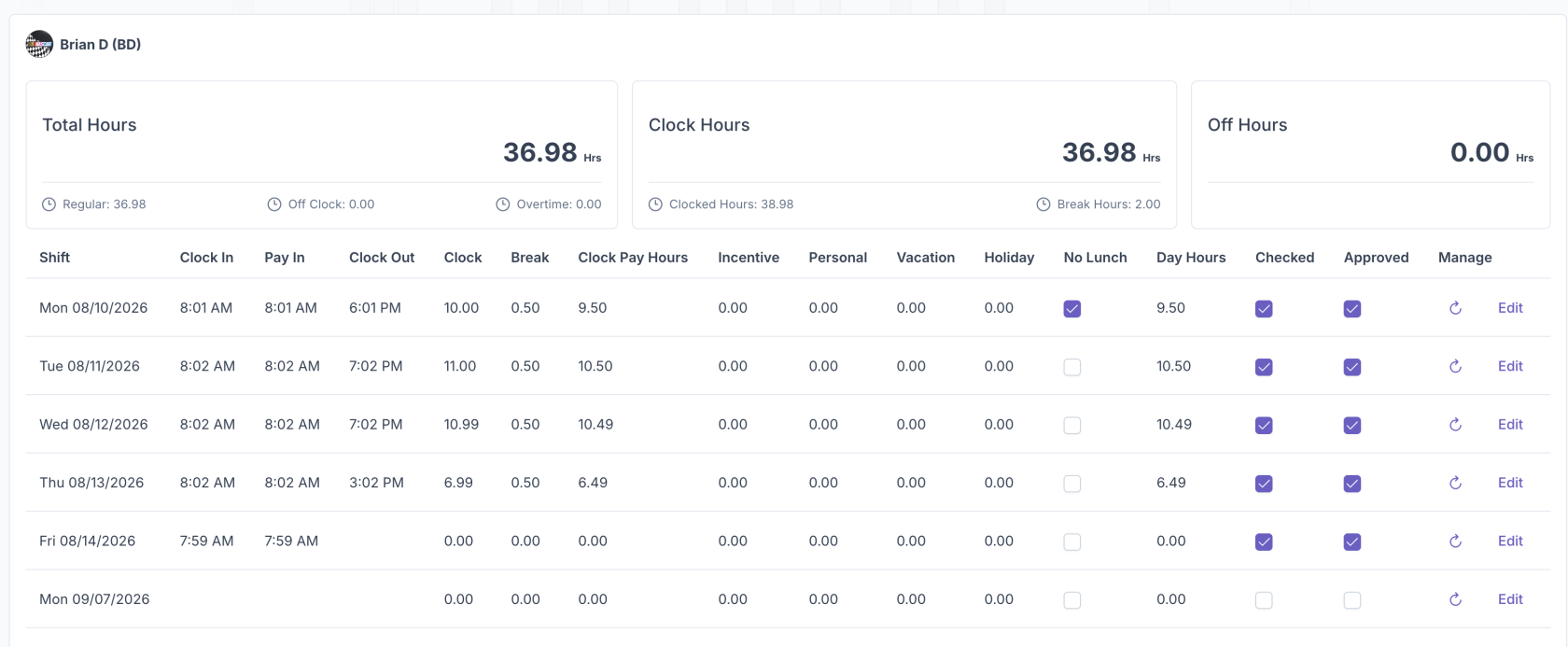The width and height of the screenshot is (1568, 647).
Task: Uncheck Approved box for Thu 08/13/2026
Action: click(x=1352, y=484)
